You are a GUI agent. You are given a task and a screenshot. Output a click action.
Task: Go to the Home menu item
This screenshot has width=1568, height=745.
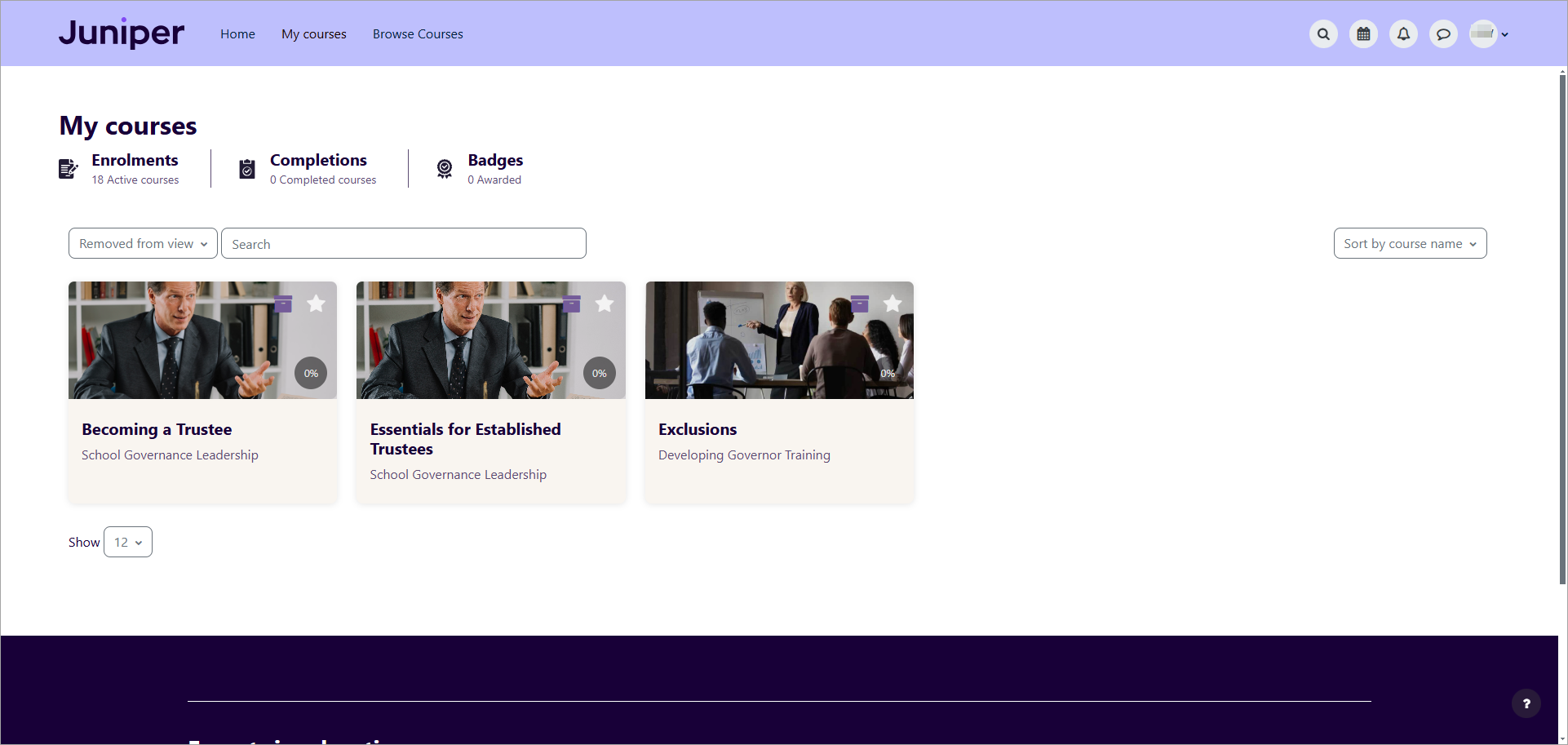[x=237, y=34]
